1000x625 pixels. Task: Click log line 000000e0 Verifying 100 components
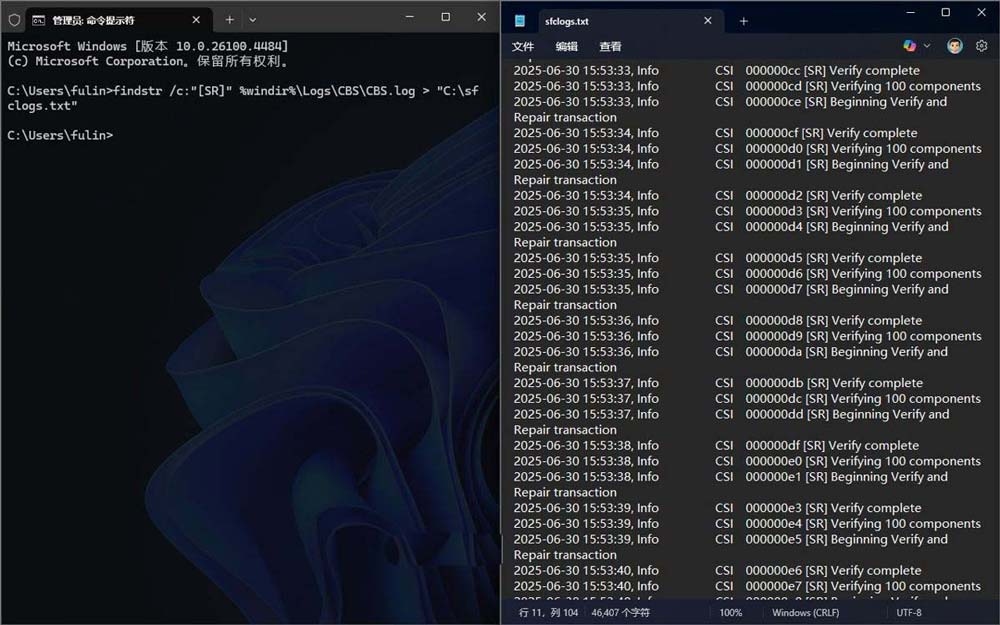pyautogui.click(x=747, y=461)
